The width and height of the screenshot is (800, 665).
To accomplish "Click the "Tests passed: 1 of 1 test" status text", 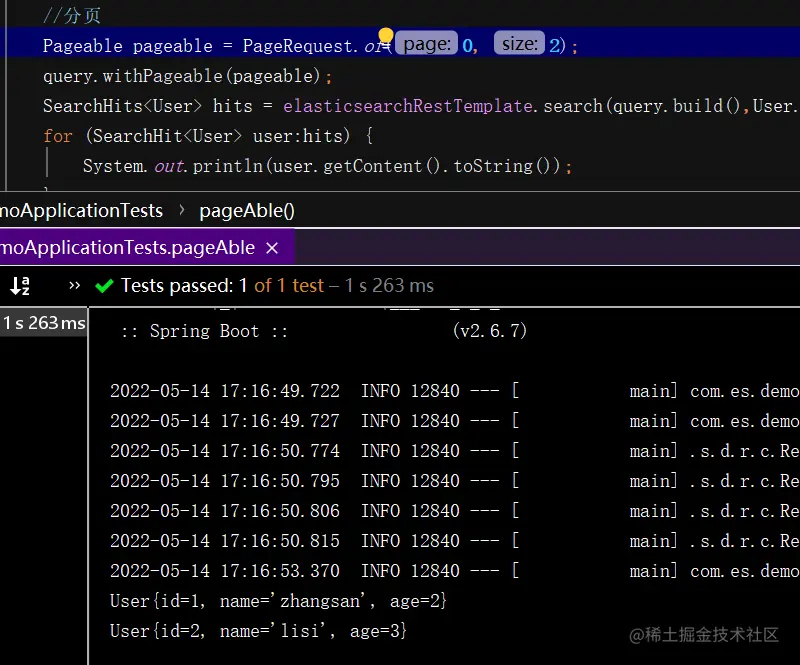I will tap(222, 286).
